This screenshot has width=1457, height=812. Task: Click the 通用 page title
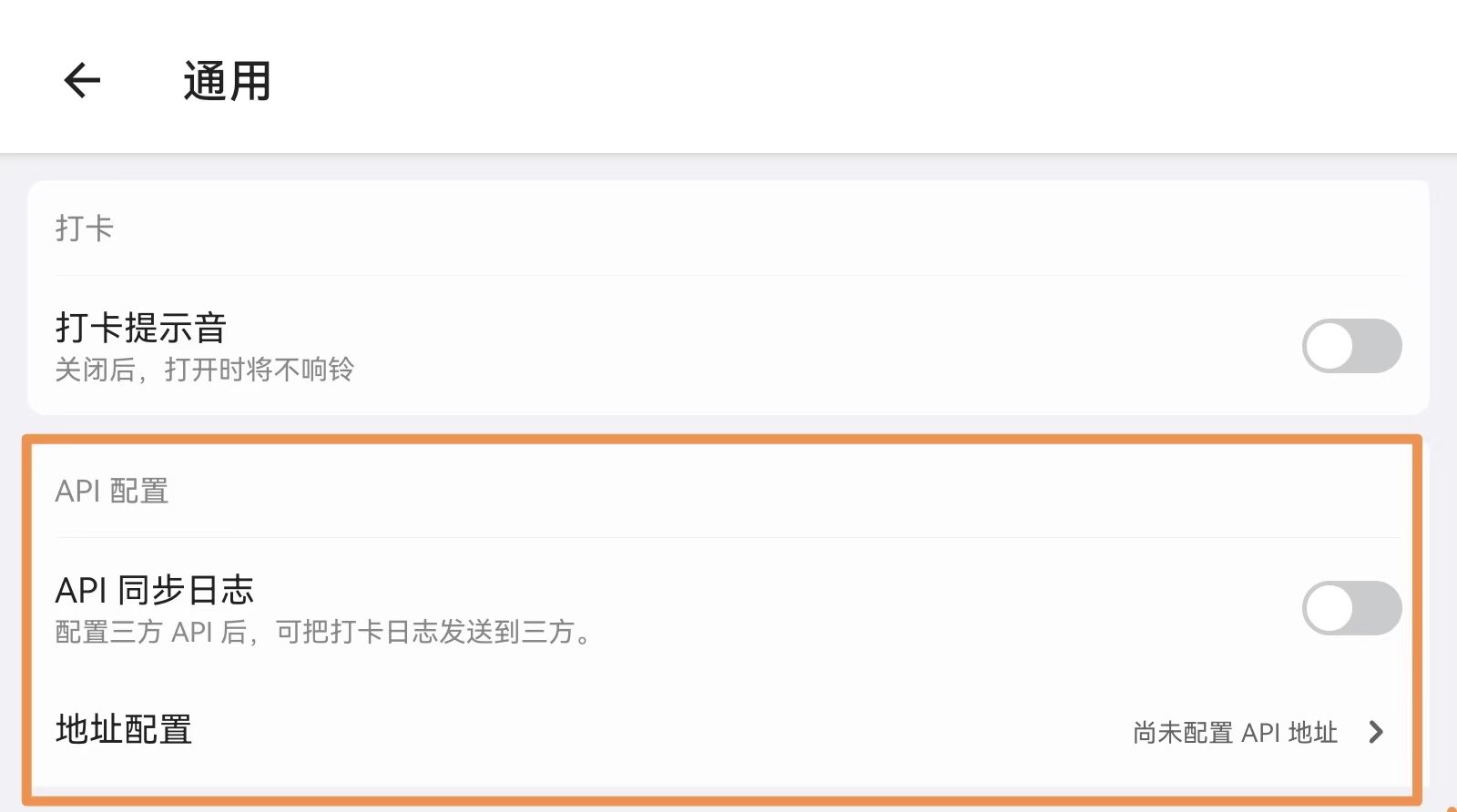227,81
